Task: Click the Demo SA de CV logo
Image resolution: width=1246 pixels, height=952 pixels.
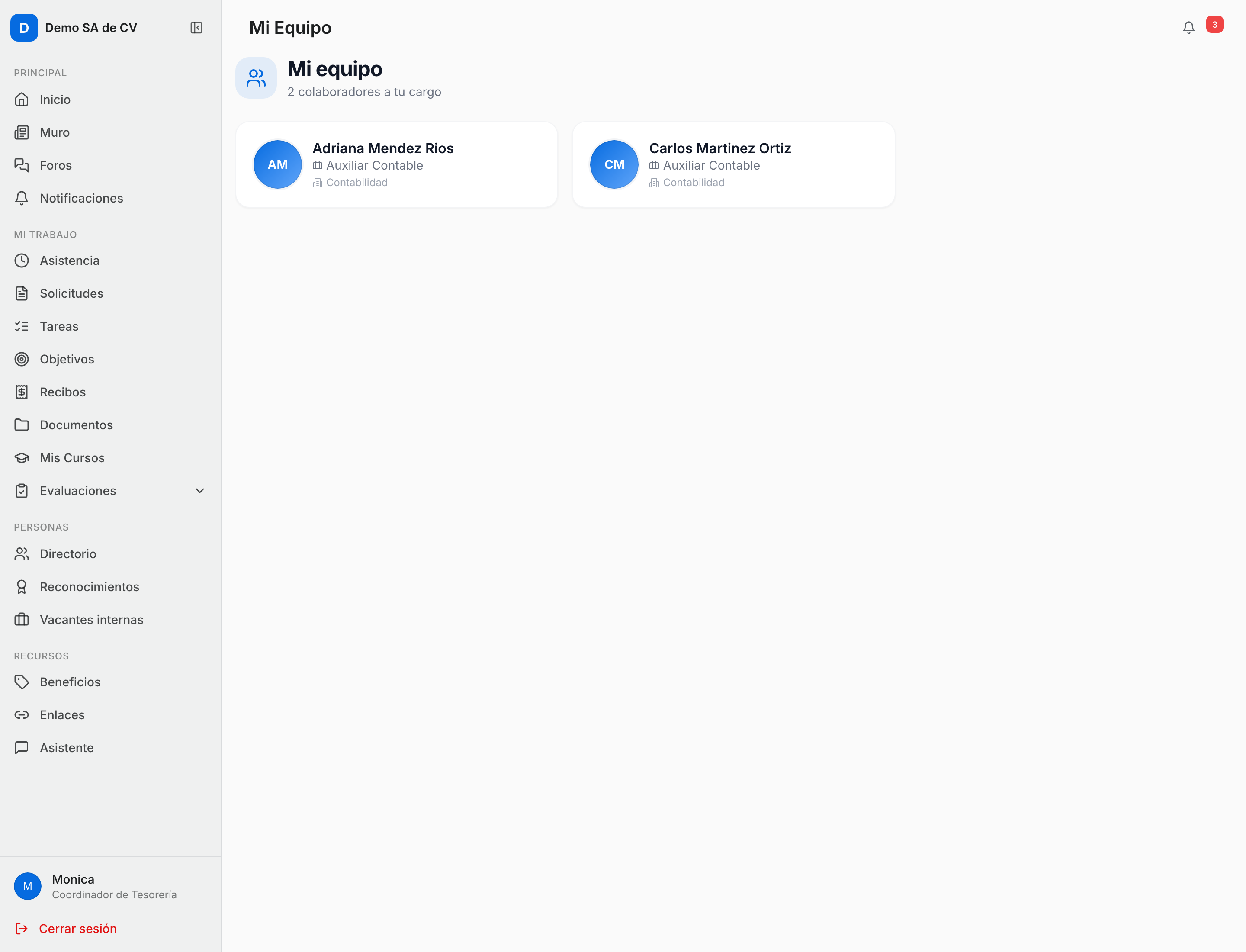Action: 24,28
